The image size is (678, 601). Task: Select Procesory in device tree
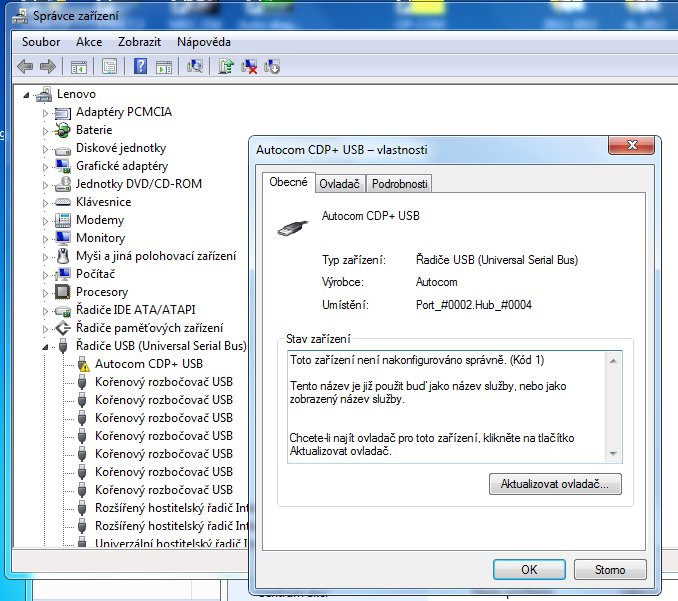pos(102,292)
